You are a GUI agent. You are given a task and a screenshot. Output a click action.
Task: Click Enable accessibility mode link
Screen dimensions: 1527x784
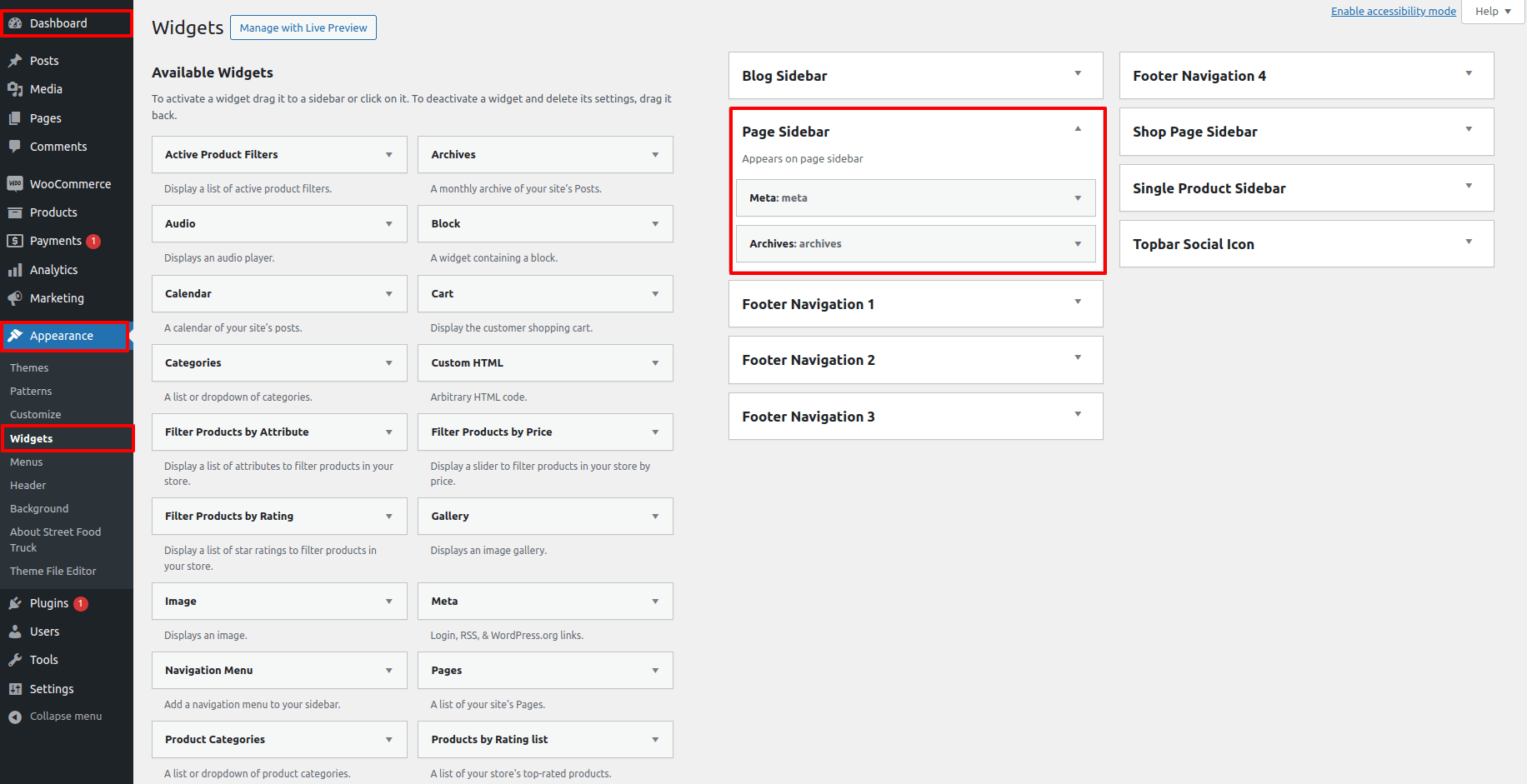(1393, 12)
